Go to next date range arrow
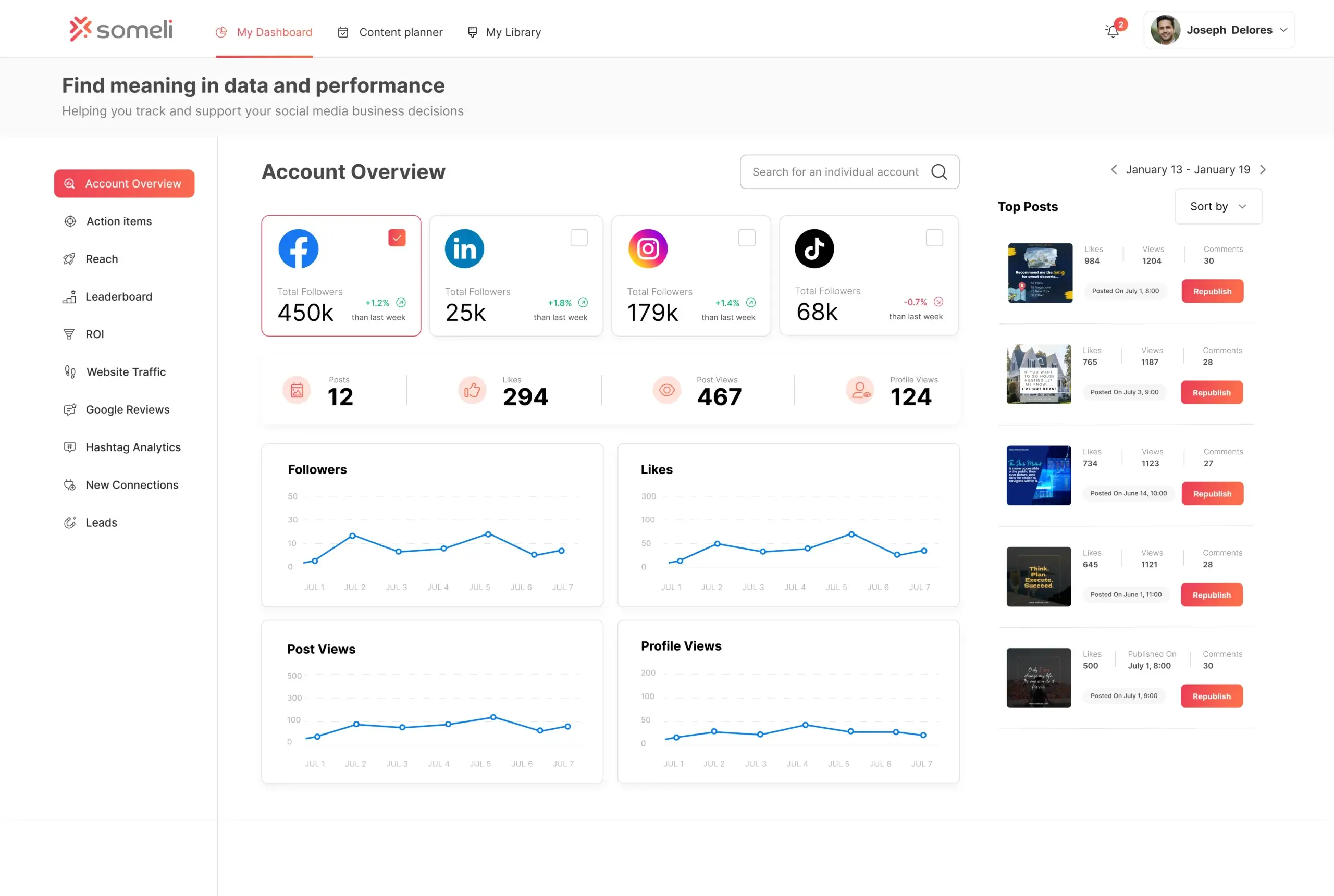 click(1263, 170)
